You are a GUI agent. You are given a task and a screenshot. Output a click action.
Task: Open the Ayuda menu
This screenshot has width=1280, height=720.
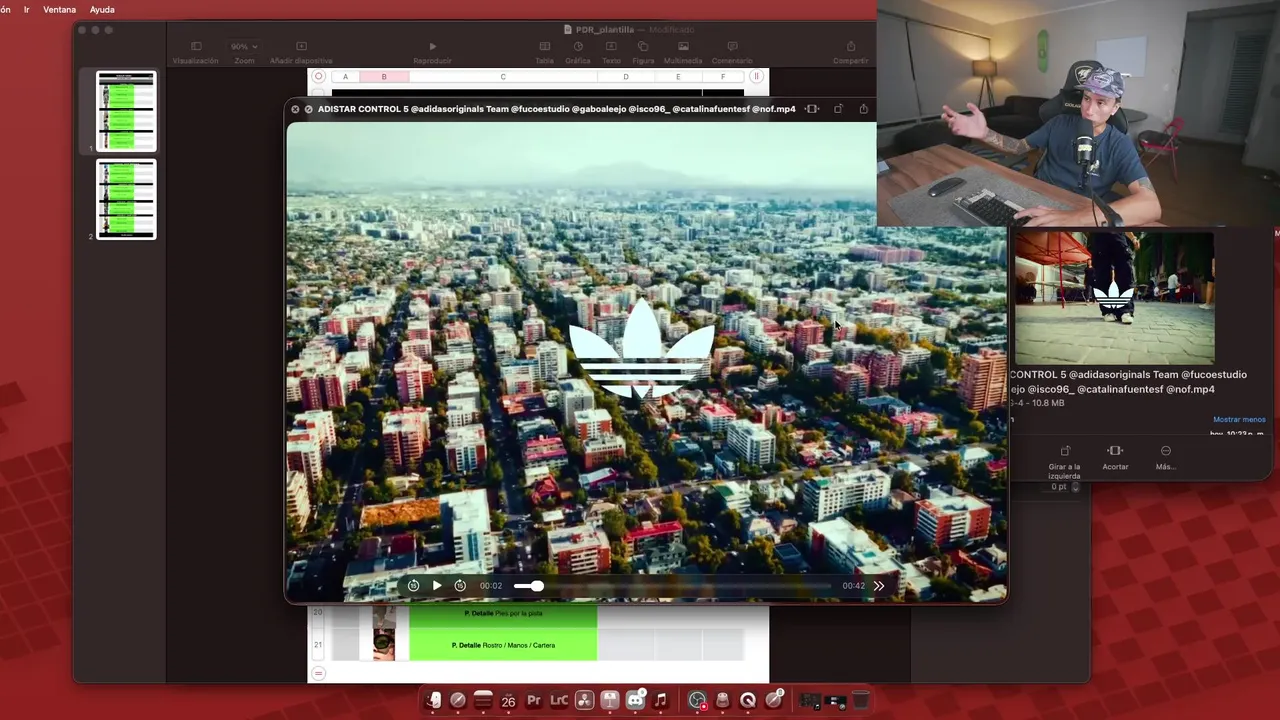102,9
